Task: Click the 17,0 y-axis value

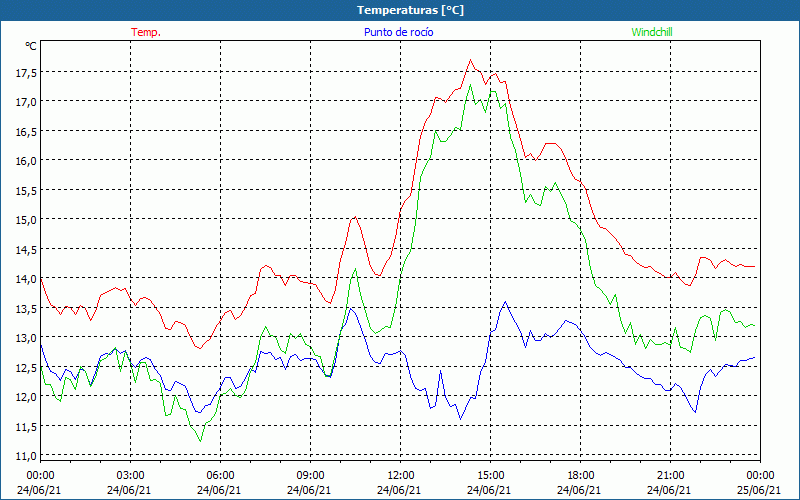Action: pyautogui.click(x=26, y=103)
